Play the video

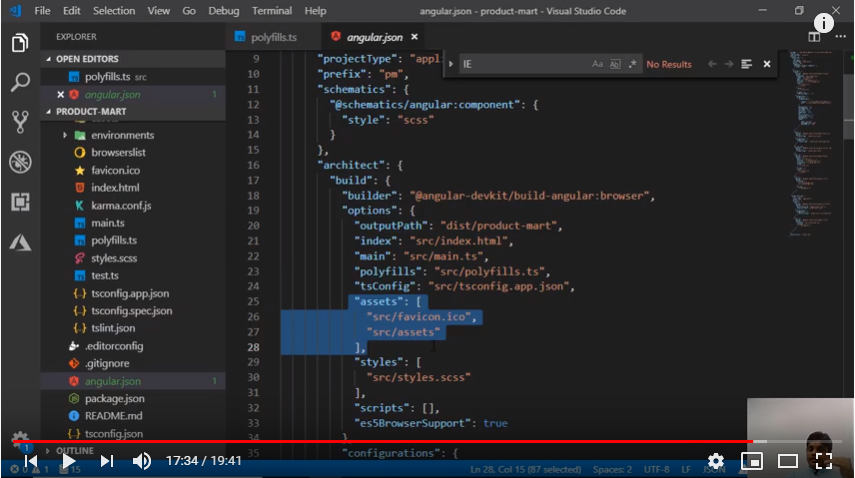point(68,461)
